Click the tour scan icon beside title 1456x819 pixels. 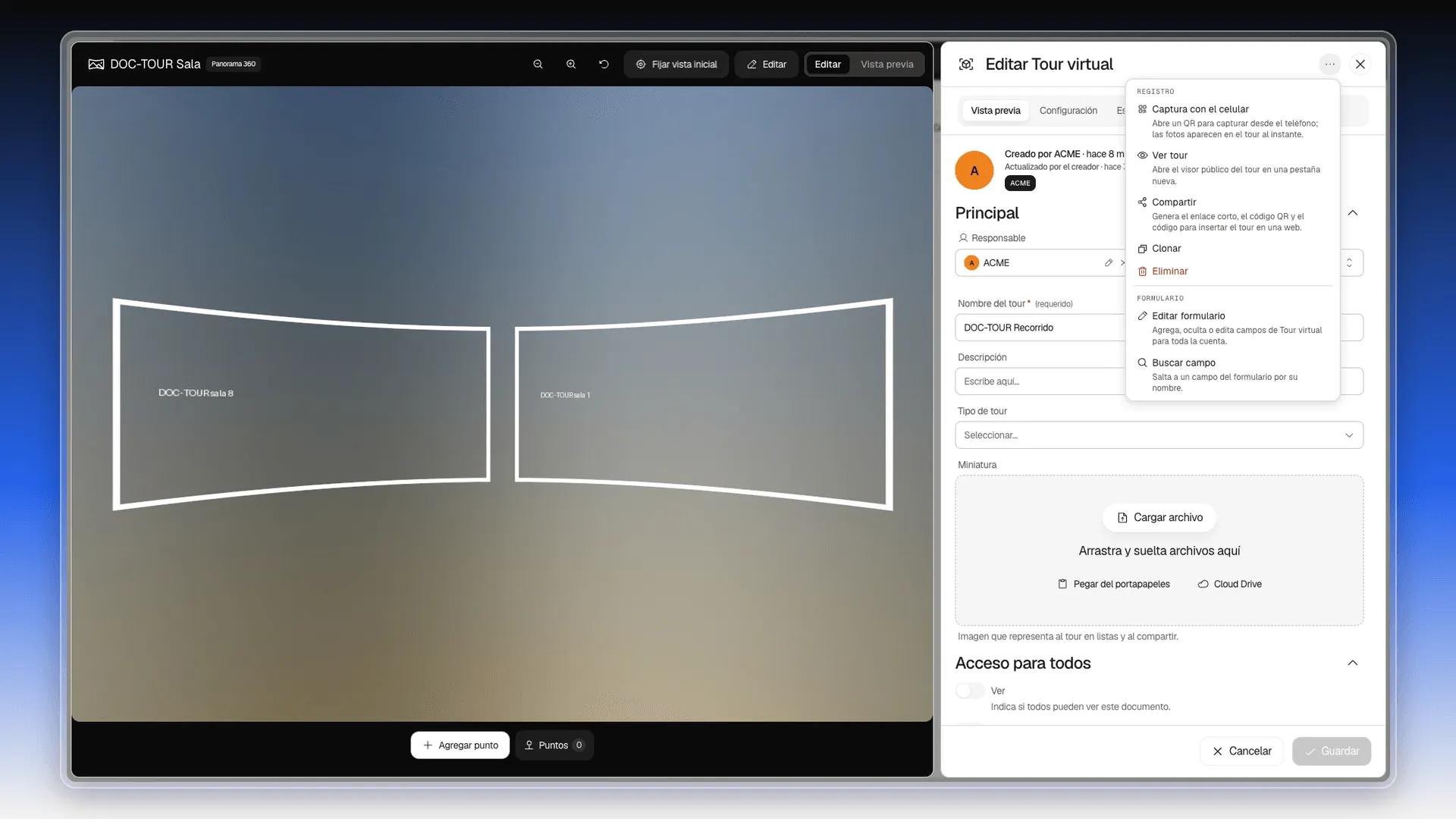click(966, 64)
